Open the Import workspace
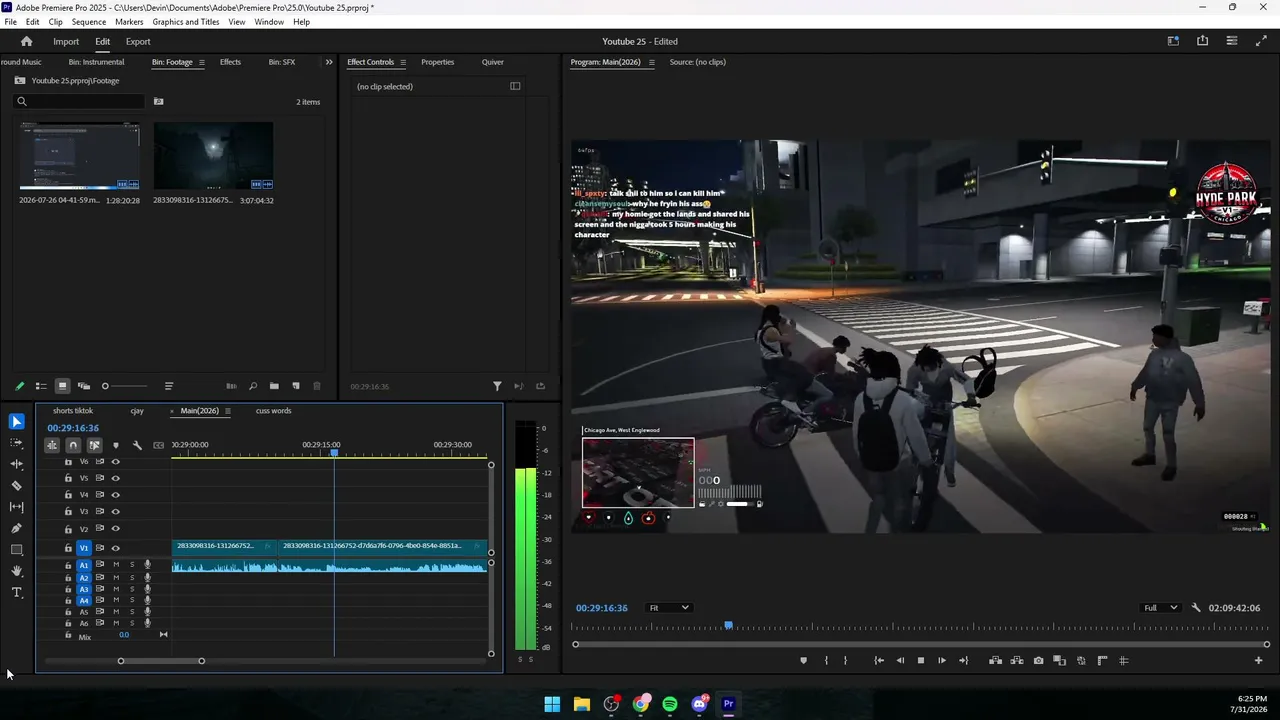 (66, 41)
